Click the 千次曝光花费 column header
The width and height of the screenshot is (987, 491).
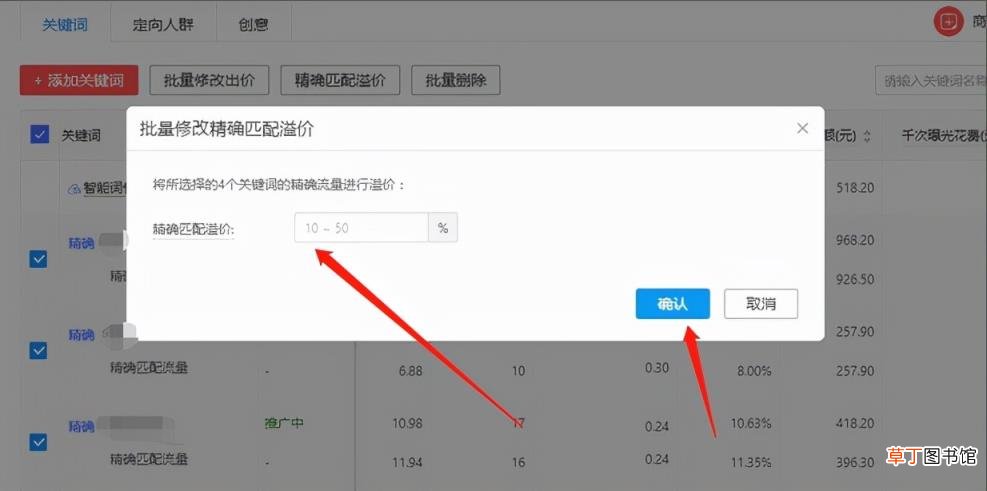(x=944, y=135)
